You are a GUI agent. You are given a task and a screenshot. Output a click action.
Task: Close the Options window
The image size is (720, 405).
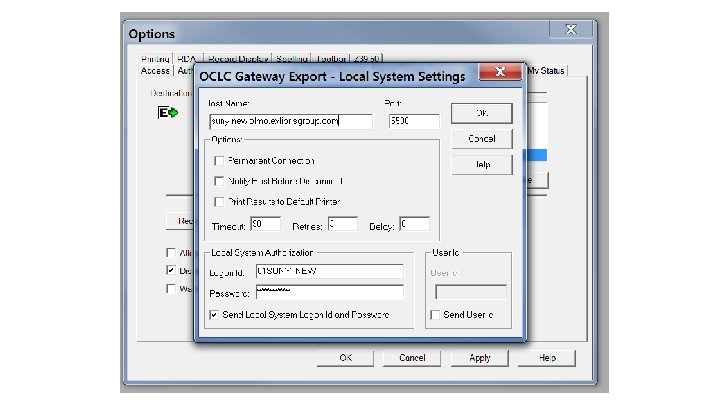(x=571, y=29)
